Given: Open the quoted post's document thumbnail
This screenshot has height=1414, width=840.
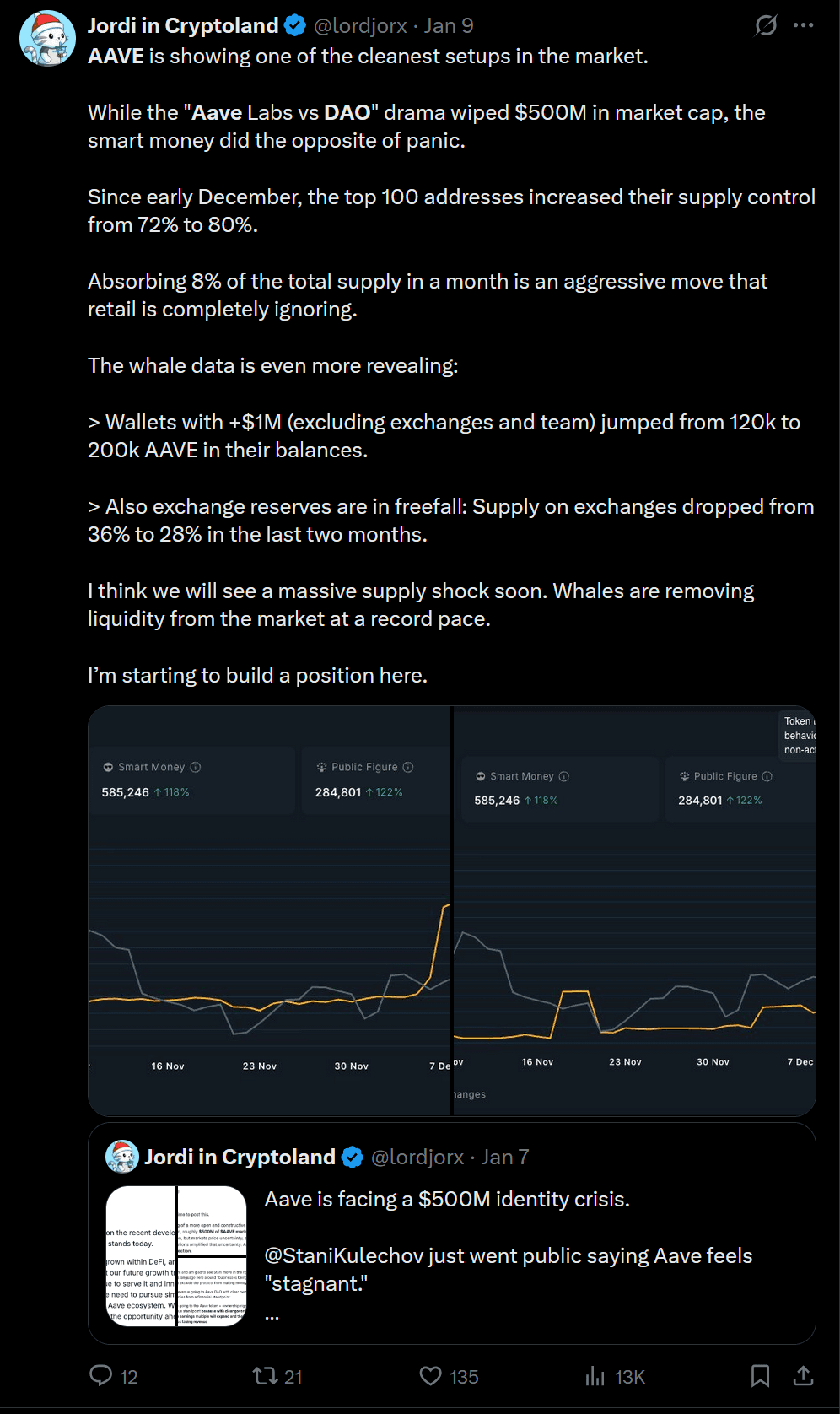Looking at the screenshot, I should [x=176, y=1255].
